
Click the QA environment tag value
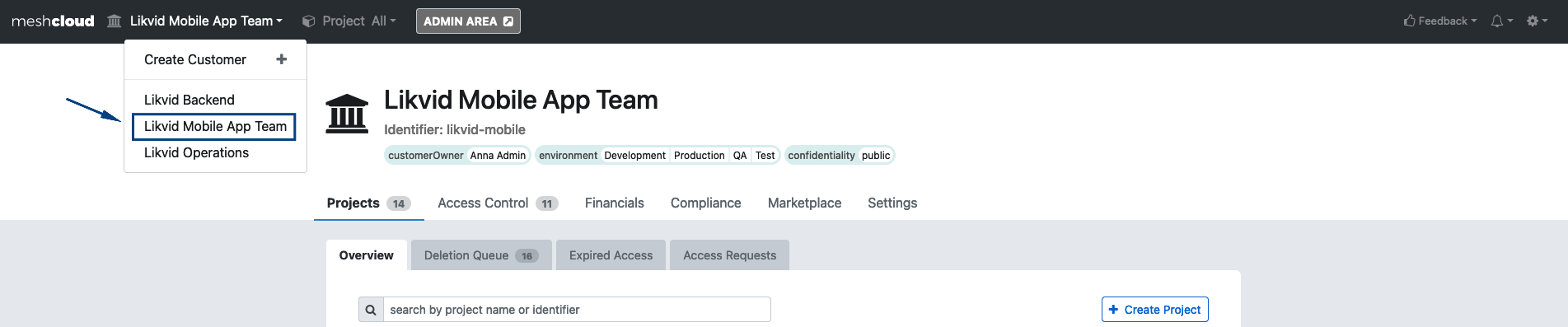(x=740, y=155)
